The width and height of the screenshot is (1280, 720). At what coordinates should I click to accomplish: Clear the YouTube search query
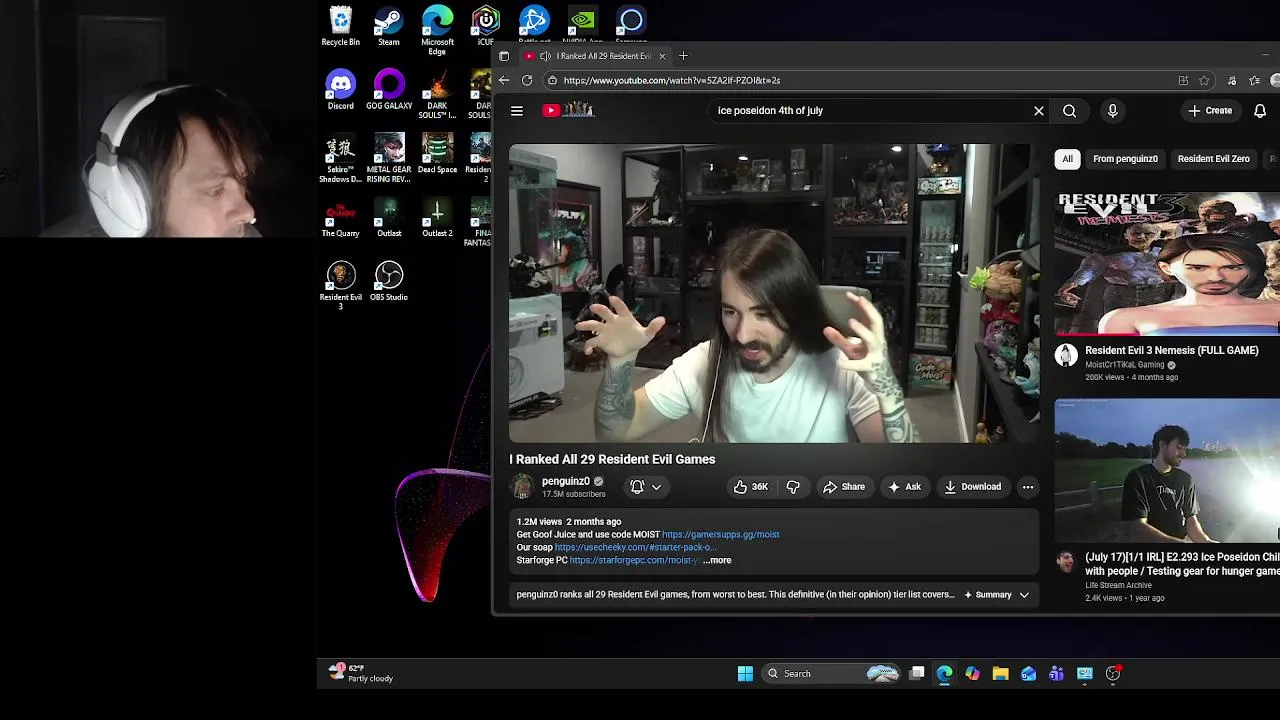[x=1039, y=111]
